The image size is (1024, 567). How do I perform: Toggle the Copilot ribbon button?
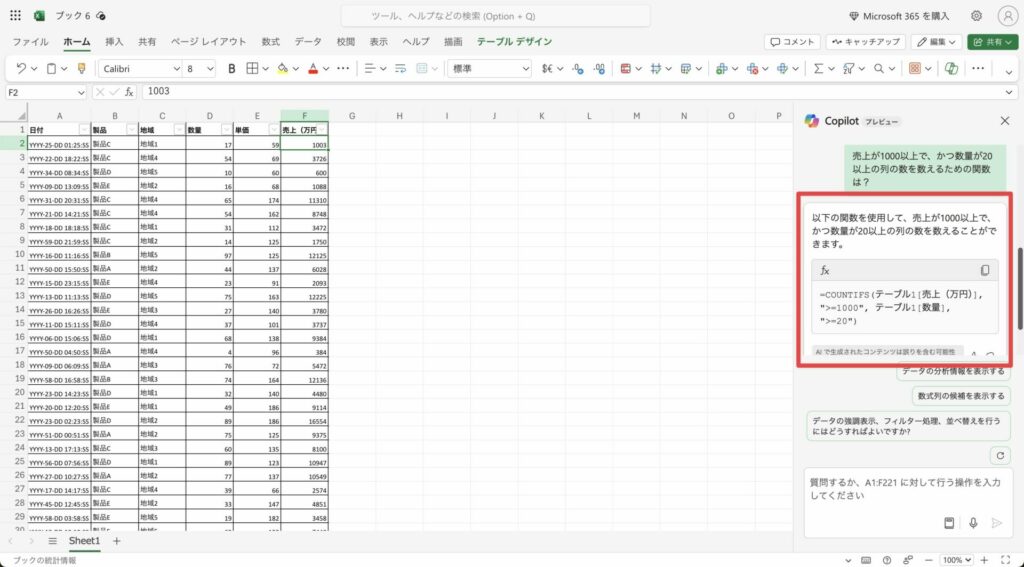pos(951,69)
